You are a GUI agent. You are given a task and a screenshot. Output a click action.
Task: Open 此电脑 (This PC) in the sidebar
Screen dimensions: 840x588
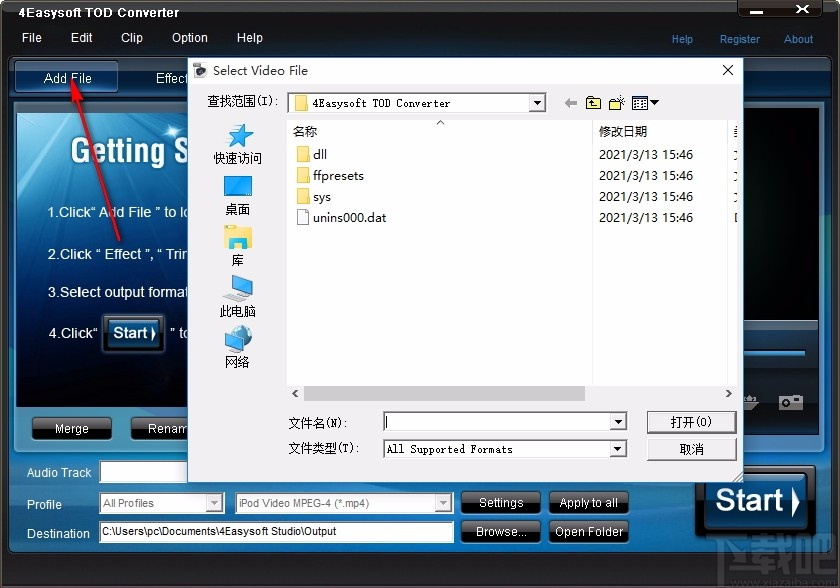tap(237, 296)
